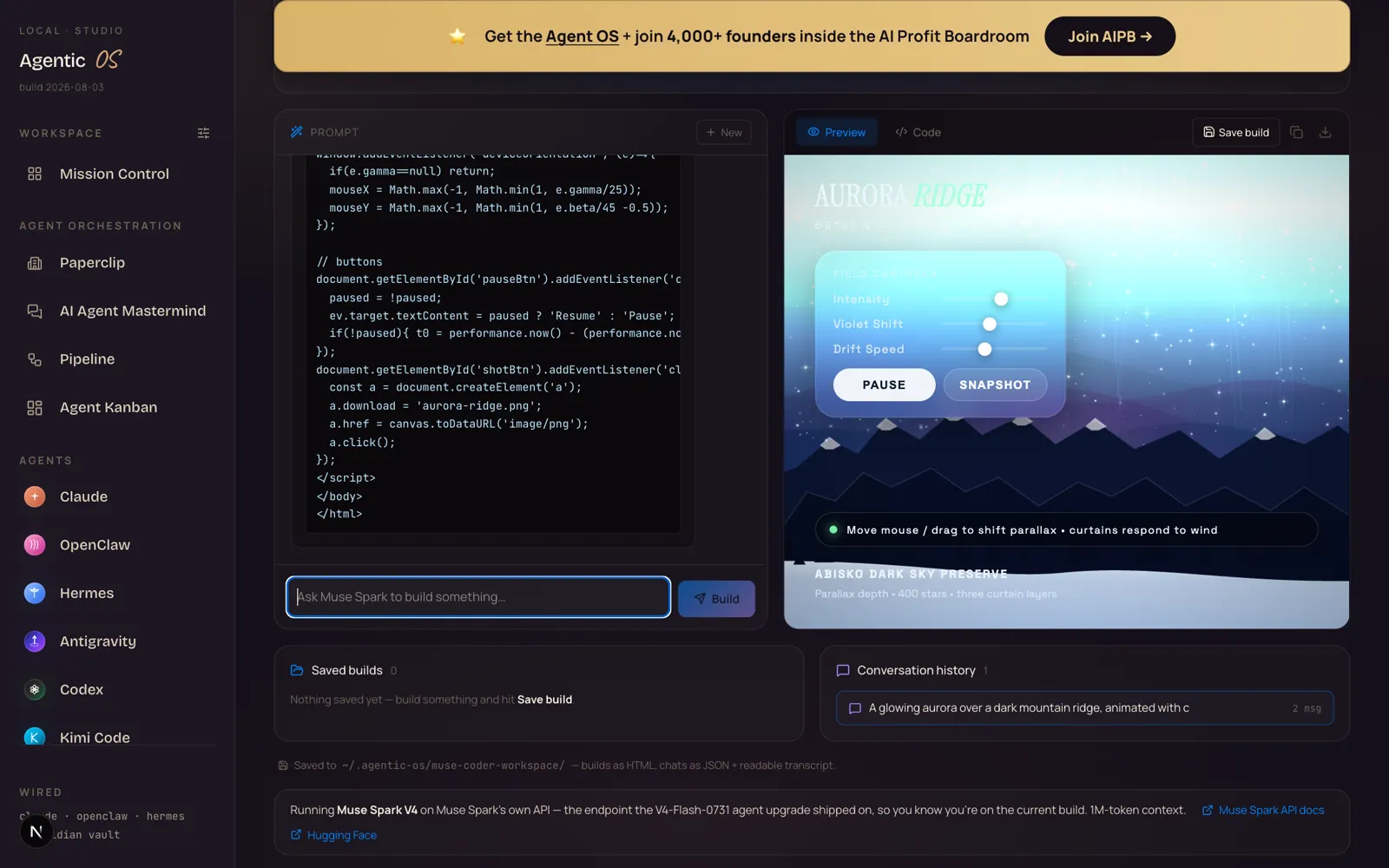
Task: Switch to the Preview tab
Action: 837,132
